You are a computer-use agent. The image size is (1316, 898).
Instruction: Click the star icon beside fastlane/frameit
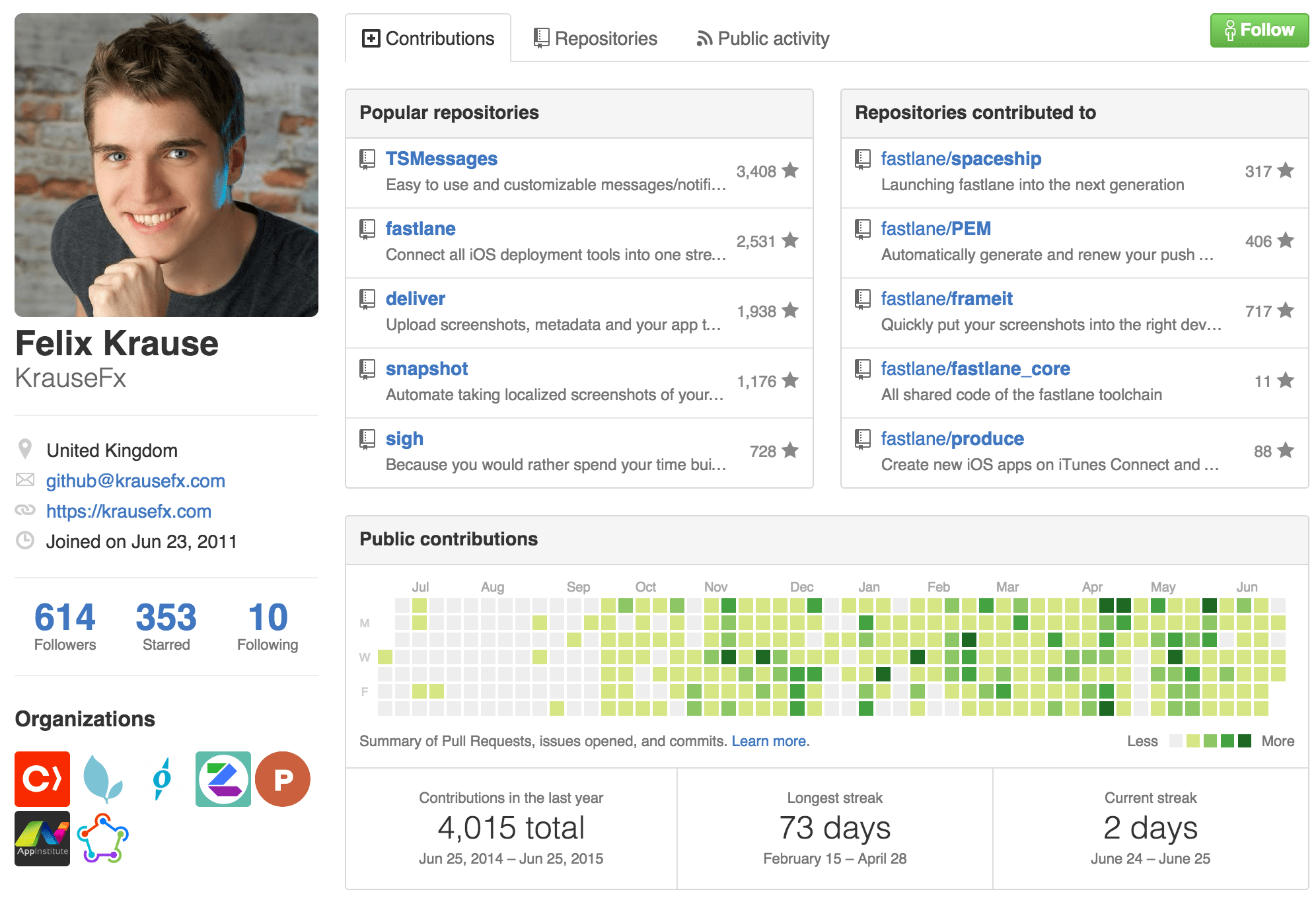pos(1286,311)
